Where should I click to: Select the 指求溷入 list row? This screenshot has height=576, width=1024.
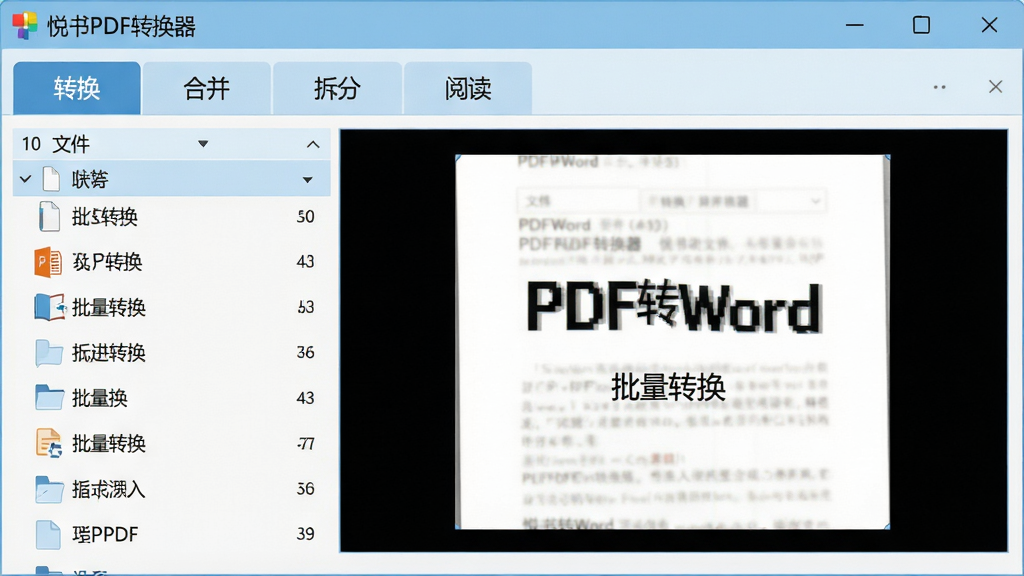(x=172, y=489)
